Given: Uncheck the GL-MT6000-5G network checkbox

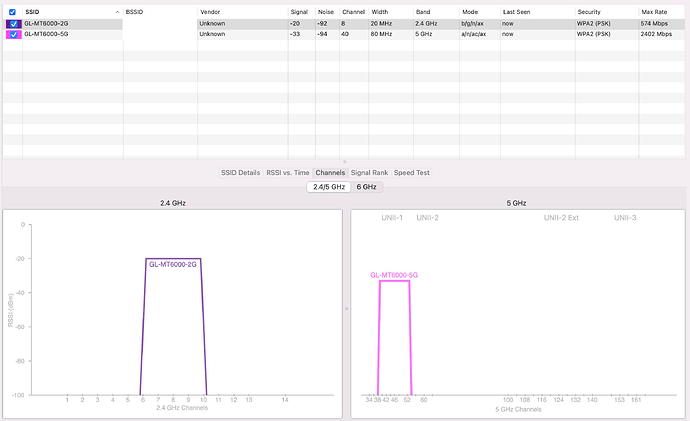Looking at the screenshot, I should click(x=14, y=34).
